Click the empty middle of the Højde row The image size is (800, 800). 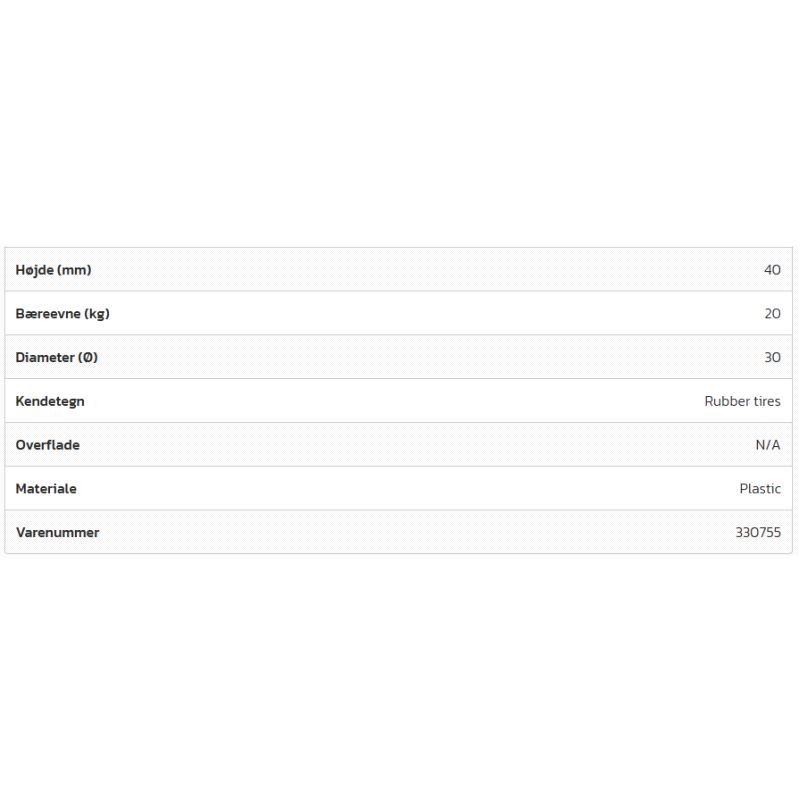(400, 270)
